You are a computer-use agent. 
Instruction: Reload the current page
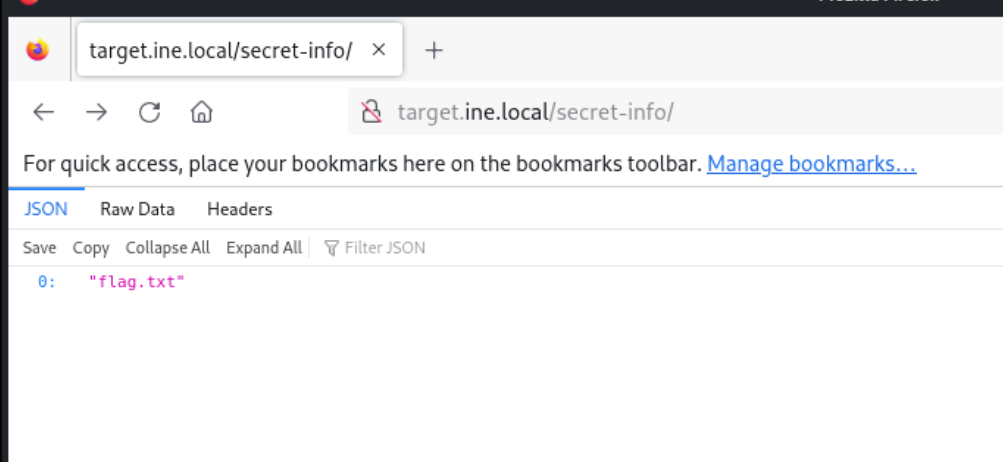click(x=150, y=112)
